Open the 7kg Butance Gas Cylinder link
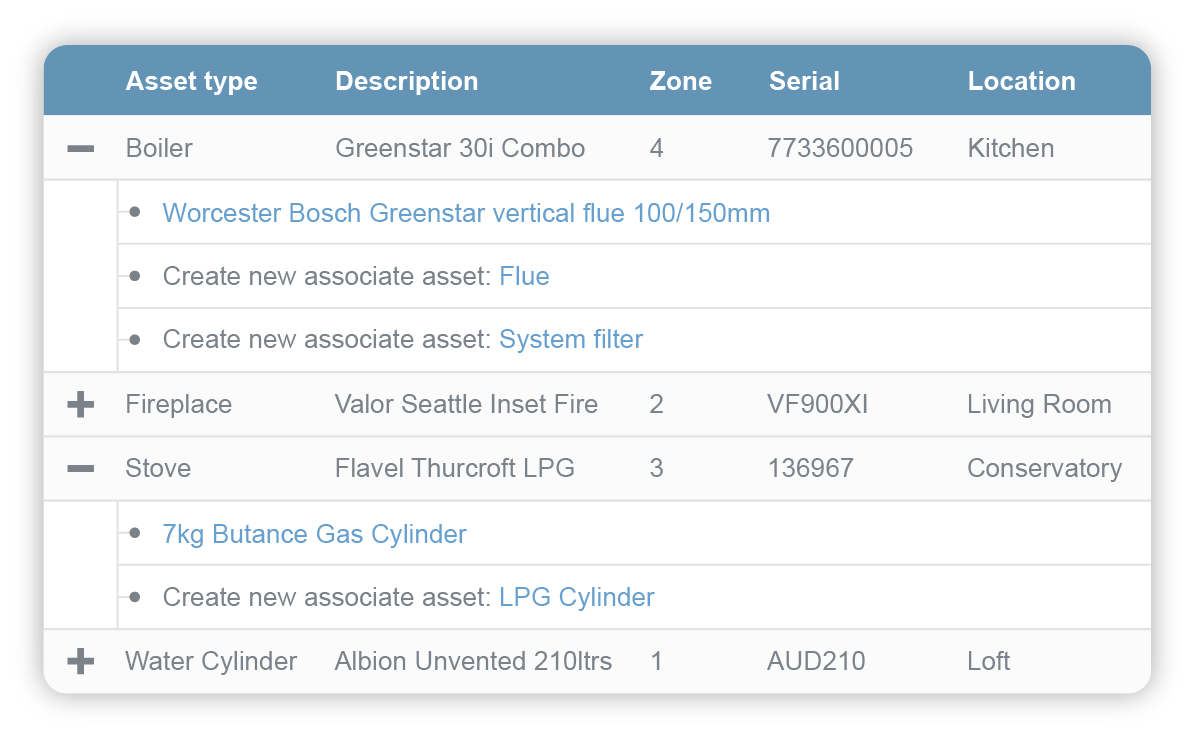 314,534
